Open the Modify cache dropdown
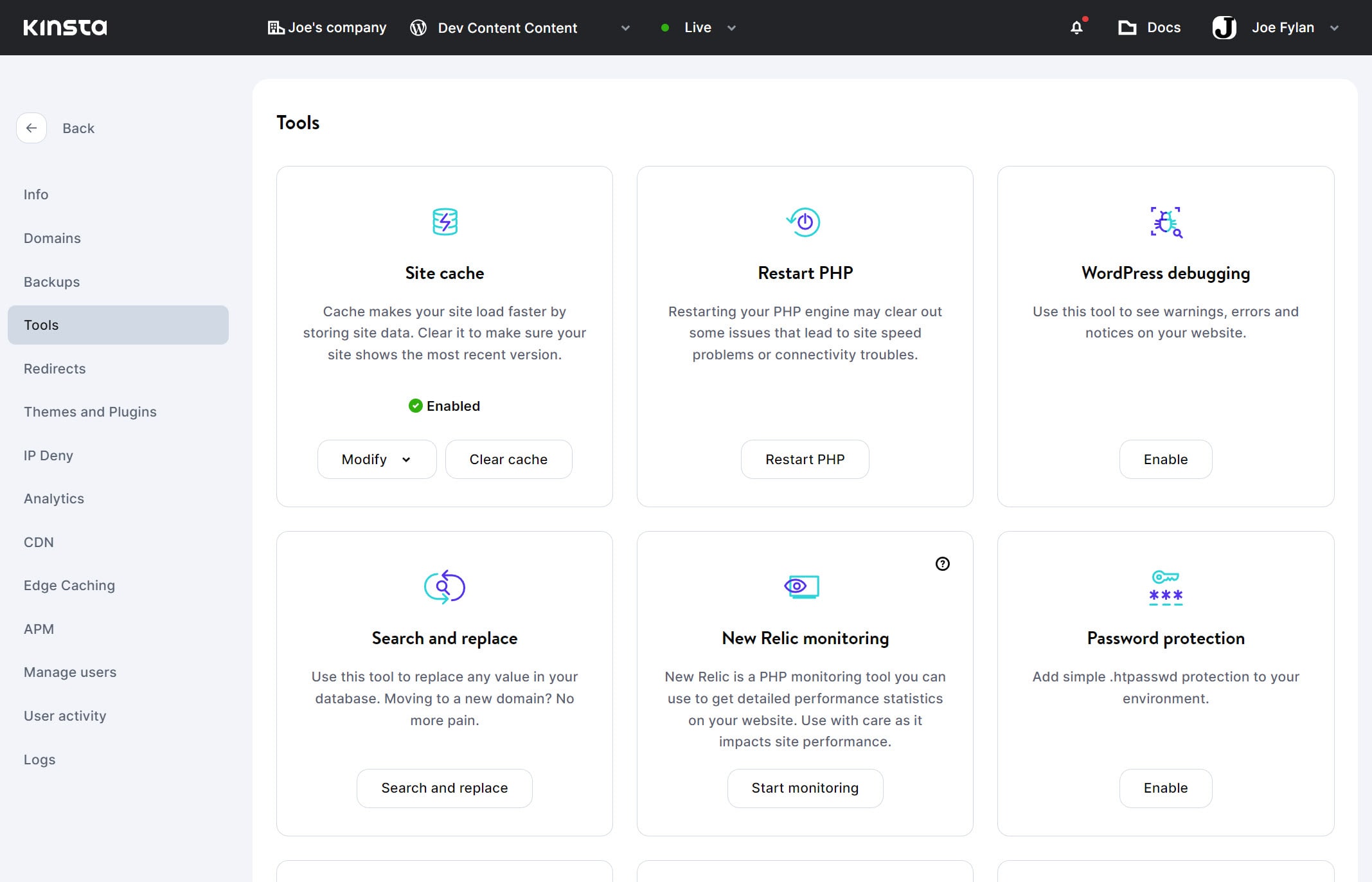The height and width of the screenshot is (882, 1372). [x=377, y=459]
